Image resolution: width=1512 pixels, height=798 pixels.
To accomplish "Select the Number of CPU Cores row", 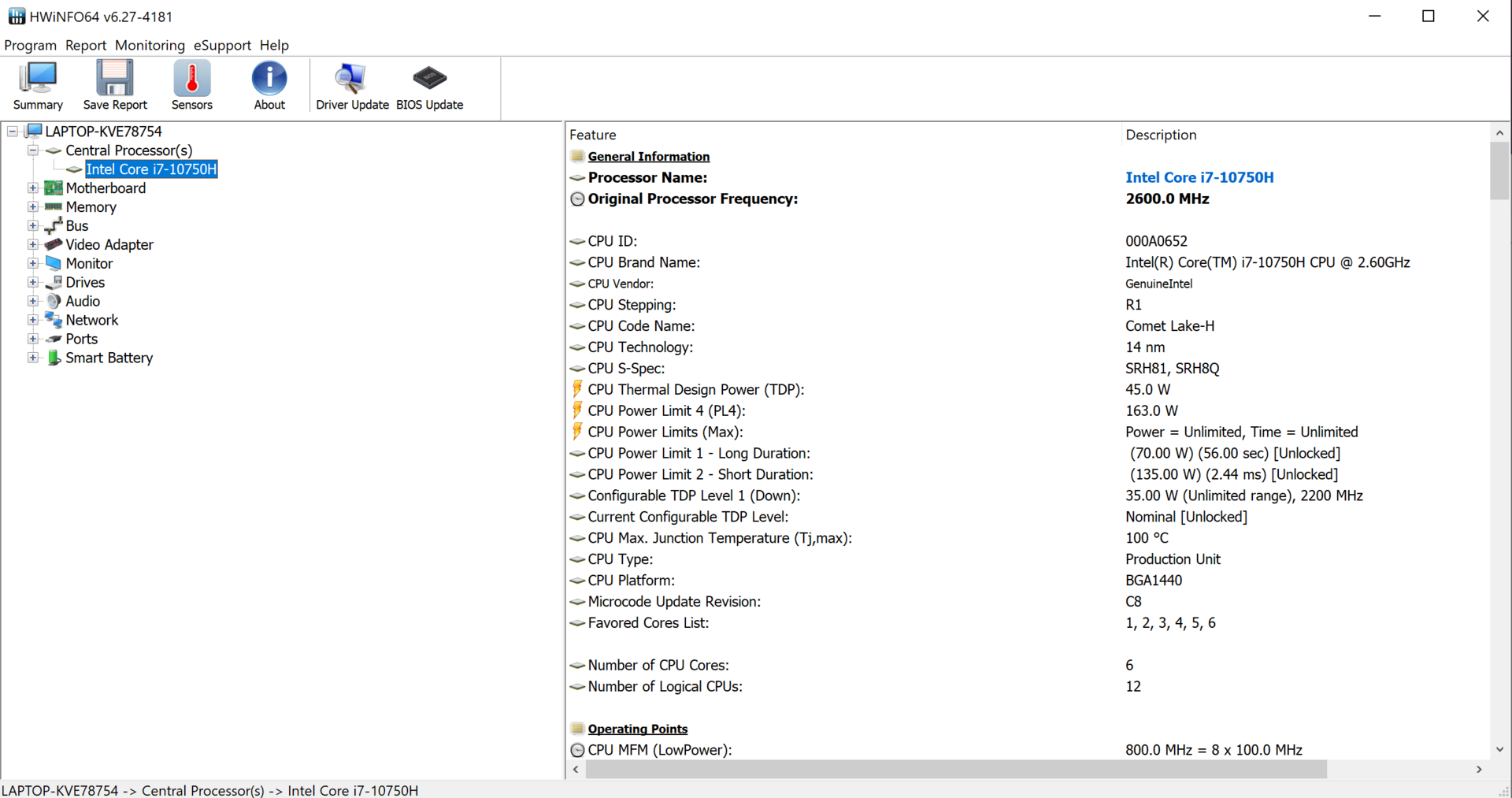I will (x=1028, y=666).
